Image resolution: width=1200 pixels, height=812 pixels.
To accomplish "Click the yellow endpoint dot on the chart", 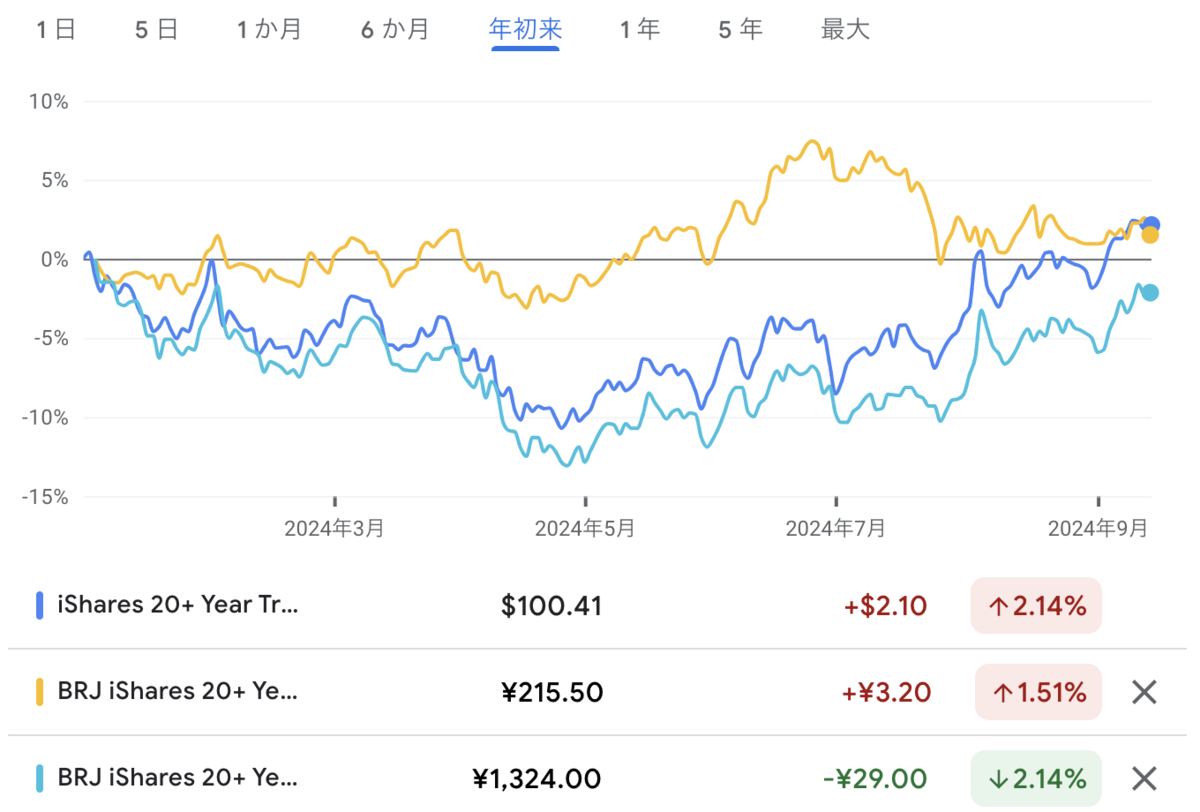I will pyautogui.click(x=1150, y=235).
